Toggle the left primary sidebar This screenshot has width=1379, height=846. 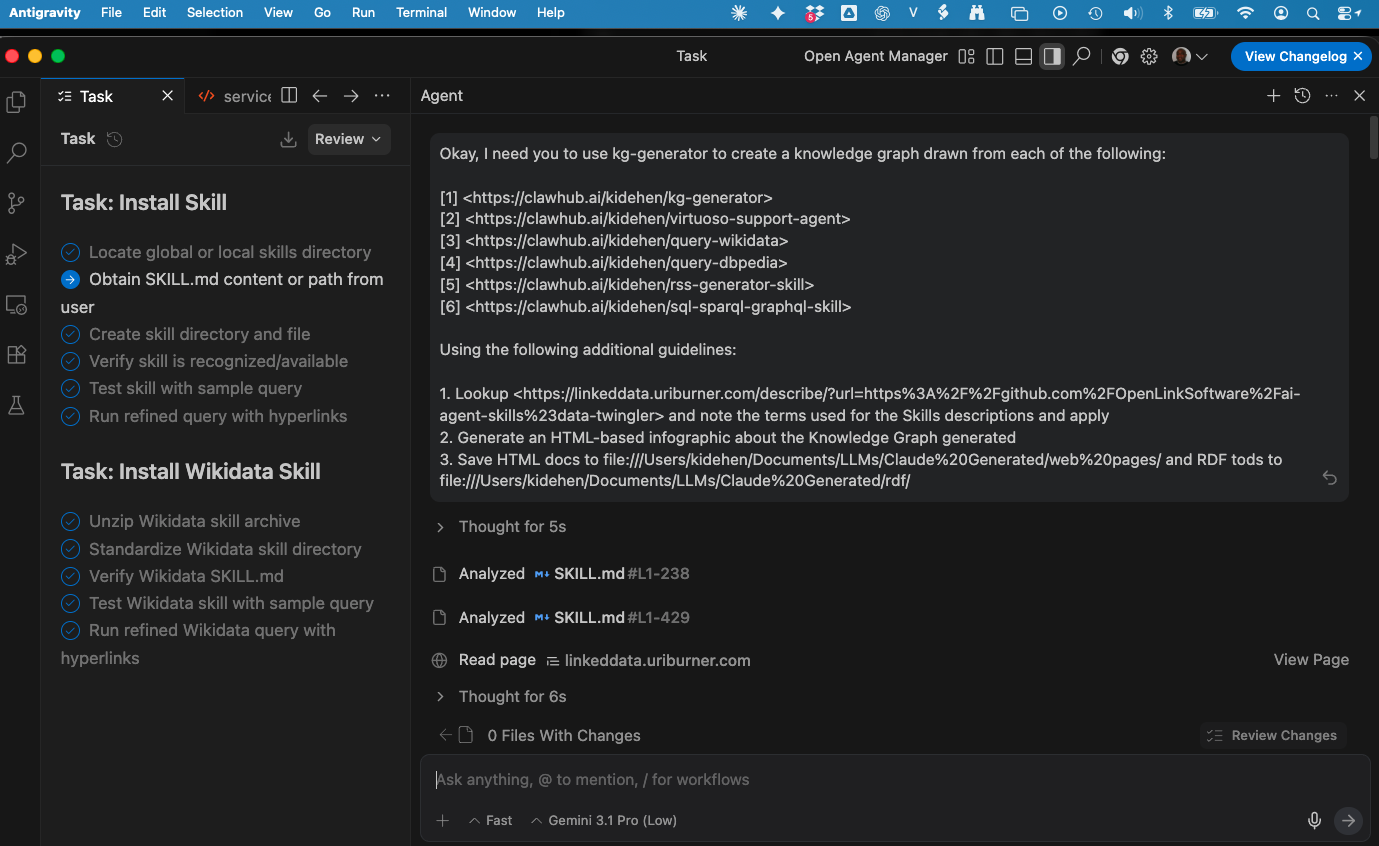994,57
